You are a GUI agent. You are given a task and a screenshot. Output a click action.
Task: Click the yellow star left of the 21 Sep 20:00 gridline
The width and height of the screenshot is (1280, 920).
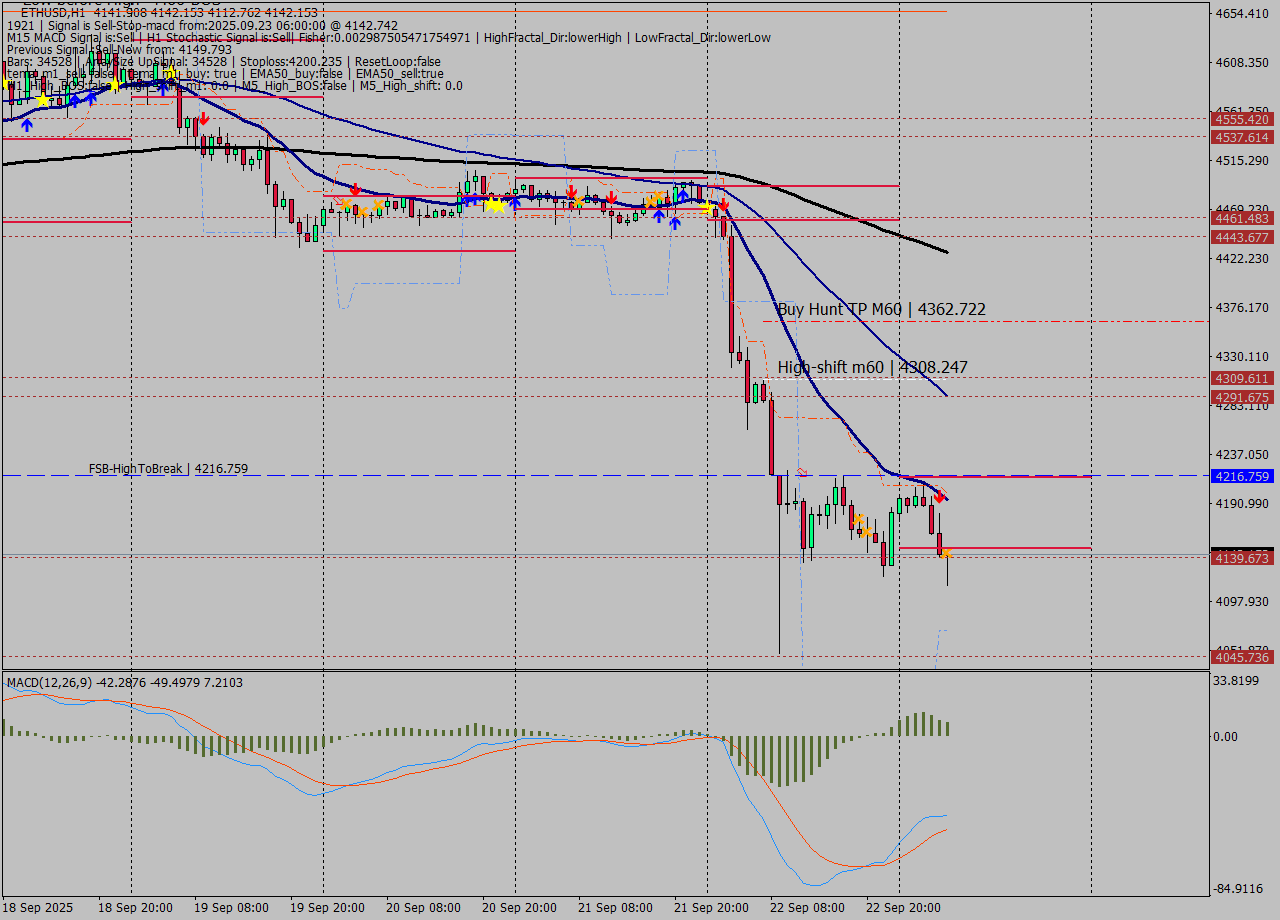708,208
